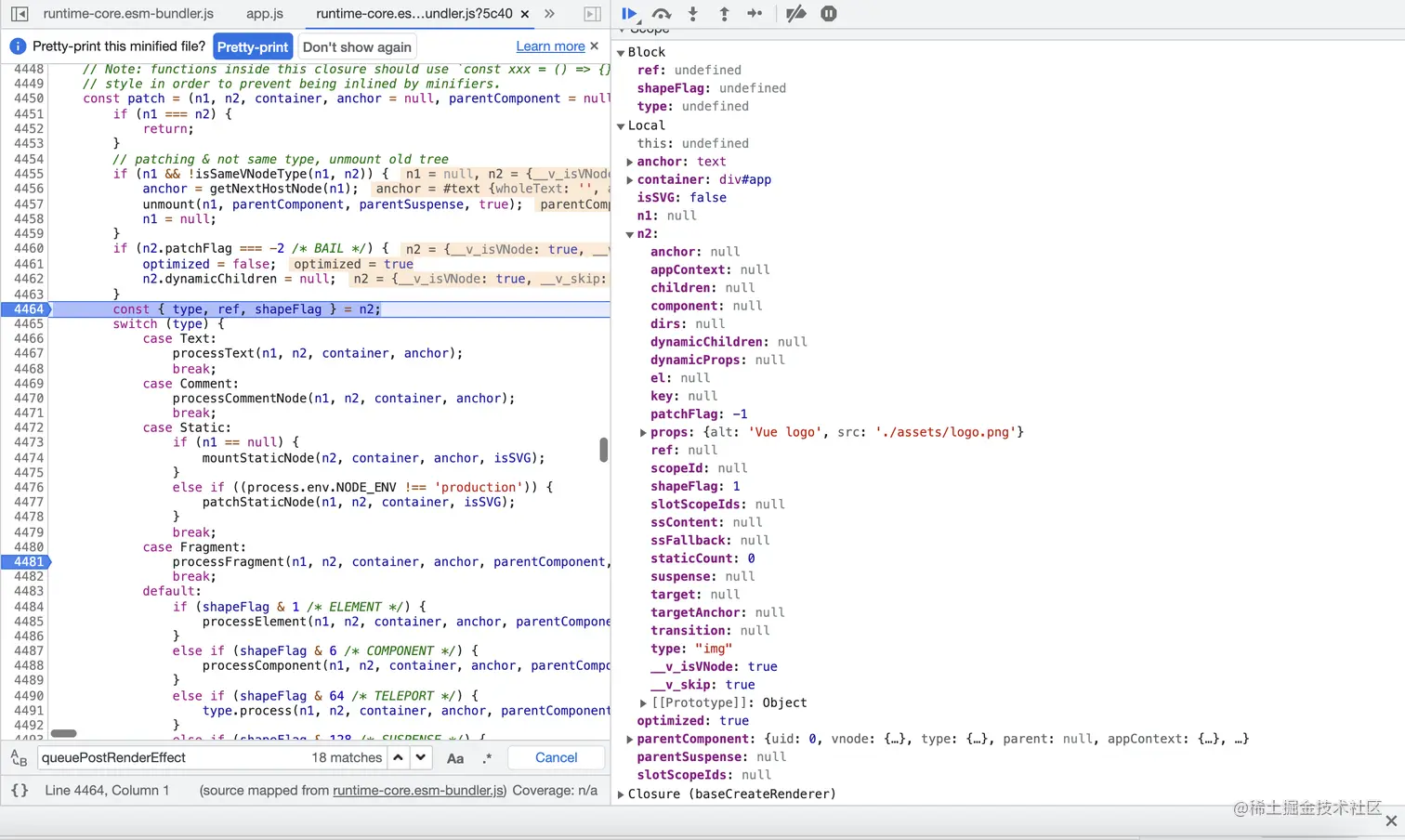Viewport: 1405px width, 840px height.
Task: Click the horizontal scrollbar in code editor
Action: coord(64,733)
